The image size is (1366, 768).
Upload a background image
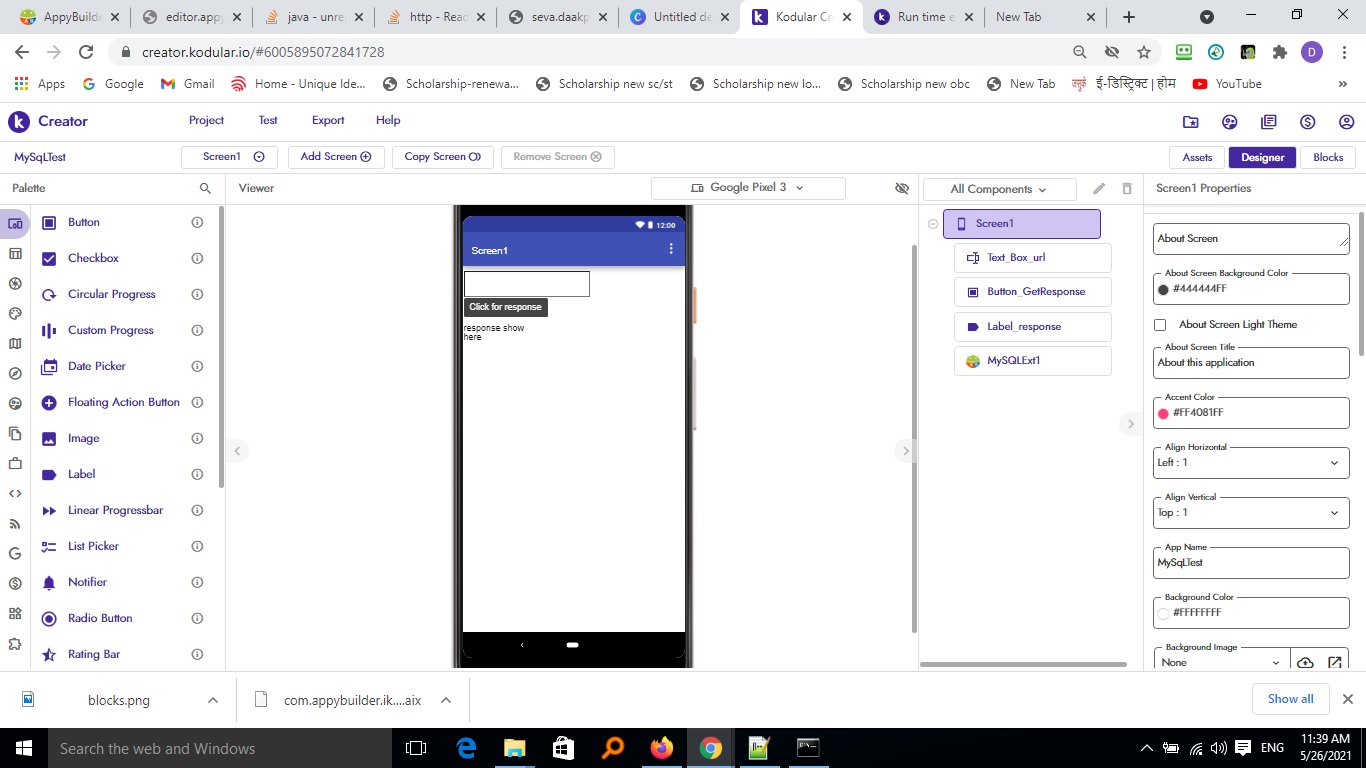[x=1305, y=662]
